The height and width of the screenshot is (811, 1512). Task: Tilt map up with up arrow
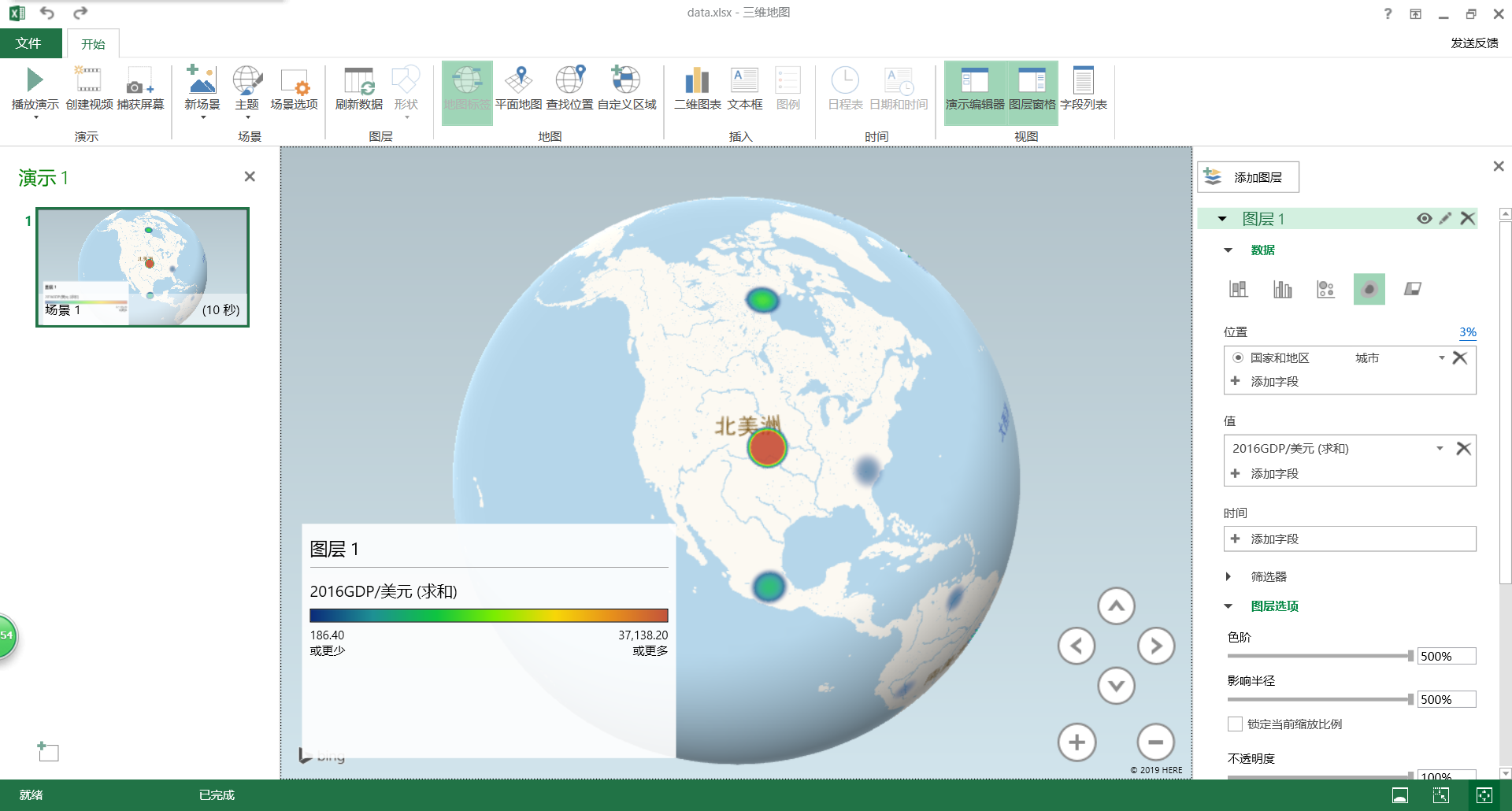click(1116, 605)
